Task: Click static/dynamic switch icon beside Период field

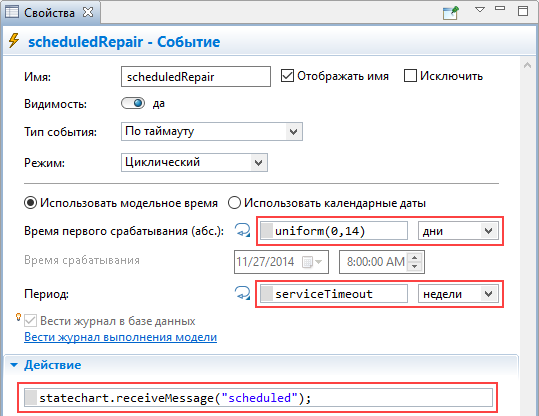Action: pyautogui.click(x=242, y=293)
